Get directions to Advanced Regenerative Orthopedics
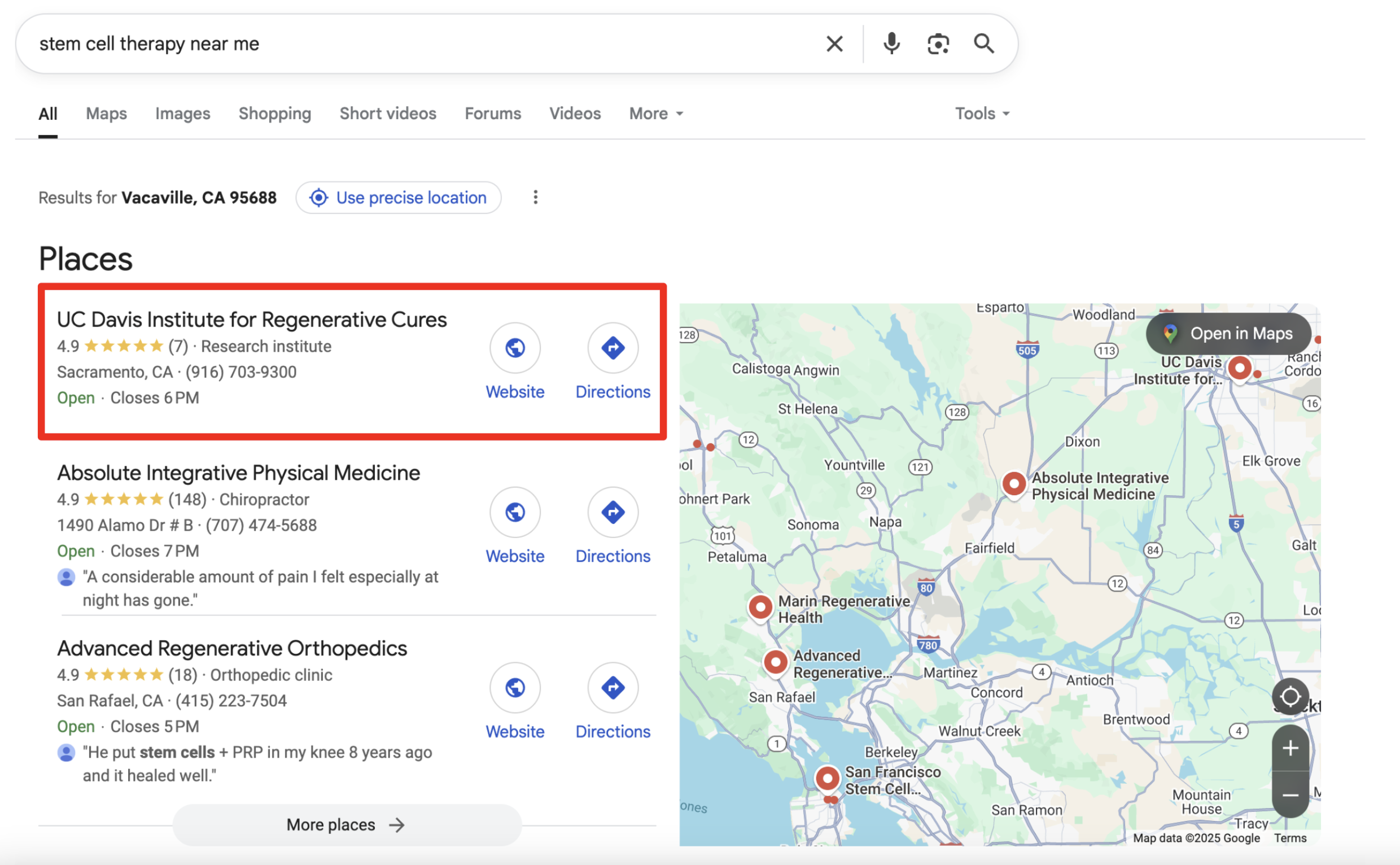Image resolution: width=1400 pixels, height=865 pixels. [x=613, y=688]
